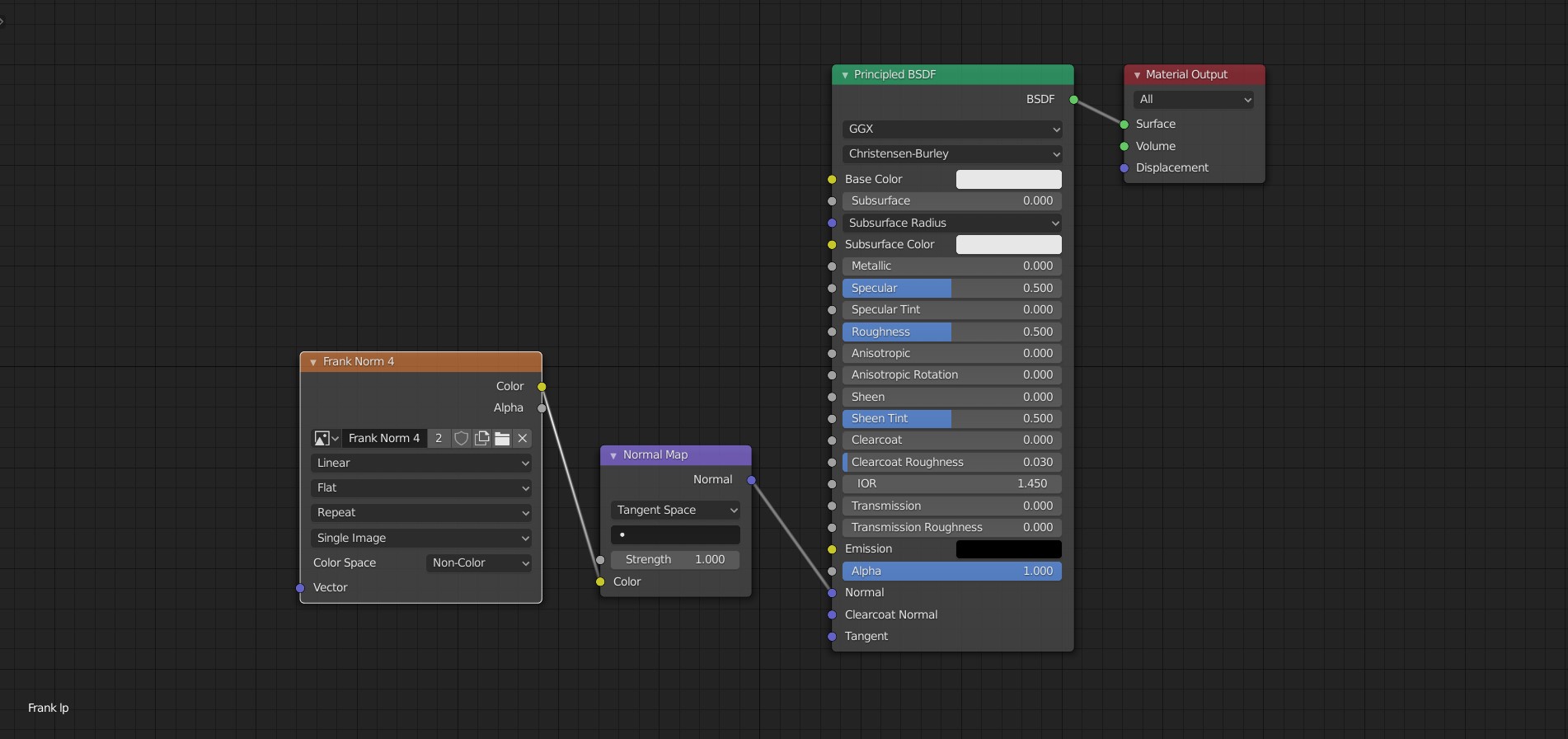Unlink the Frank Norm 4 image with X
Image resolution: width=1568 pixels, height=739 pixels.
523,439
